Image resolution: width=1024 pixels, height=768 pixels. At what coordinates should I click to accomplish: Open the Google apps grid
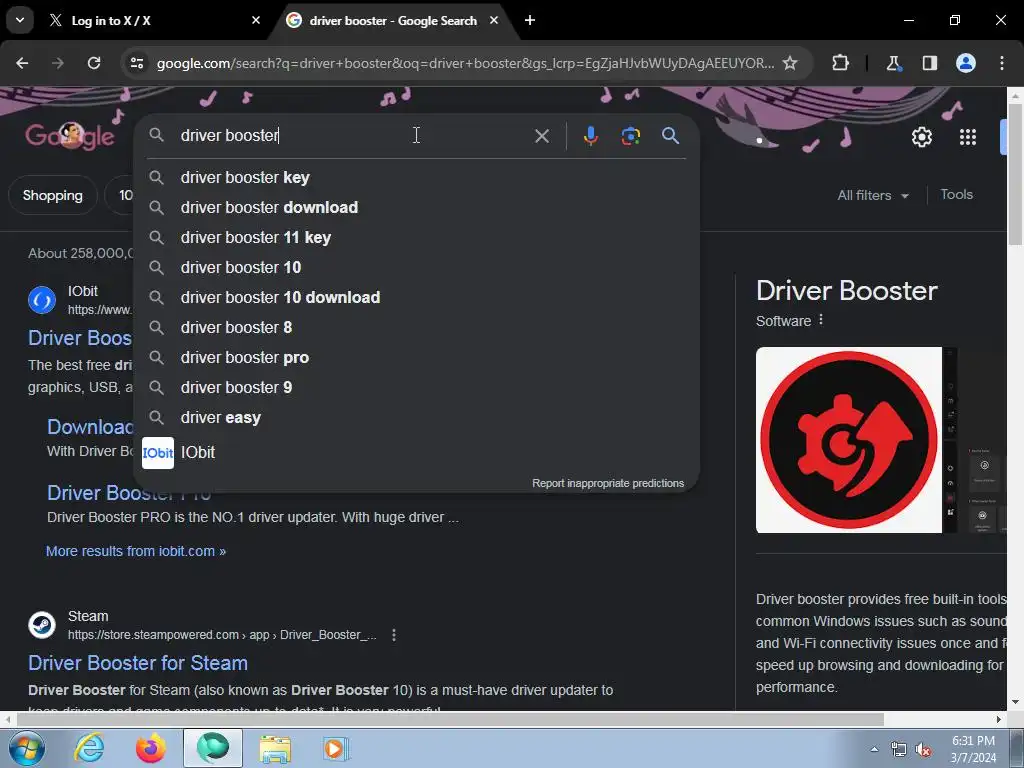(x=968, y=137)
